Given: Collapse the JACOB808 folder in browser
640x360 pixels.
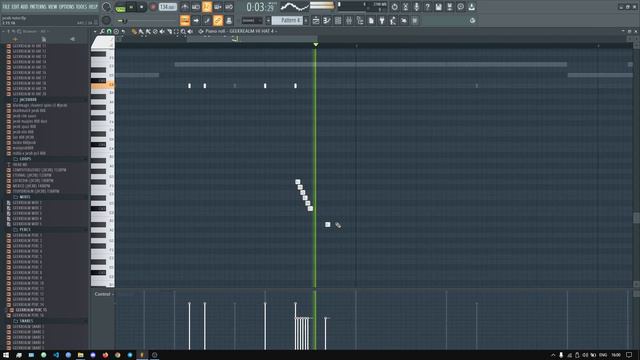Looking at the screenshot, I should point(27,100).
